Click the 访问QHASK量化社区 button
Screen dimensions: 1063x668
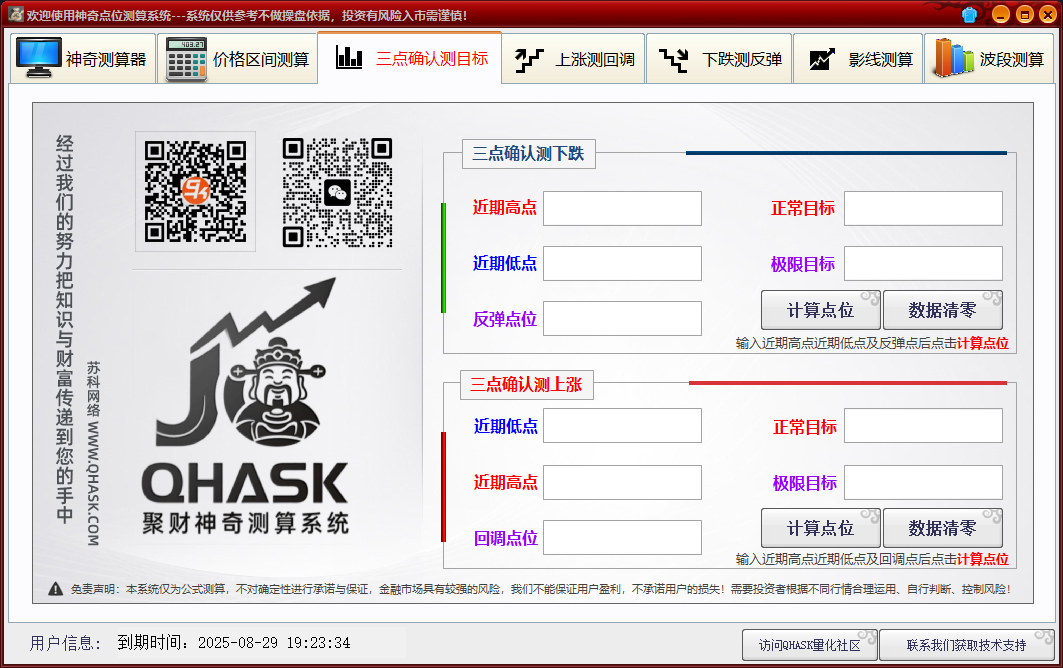[x=809, y=645]
